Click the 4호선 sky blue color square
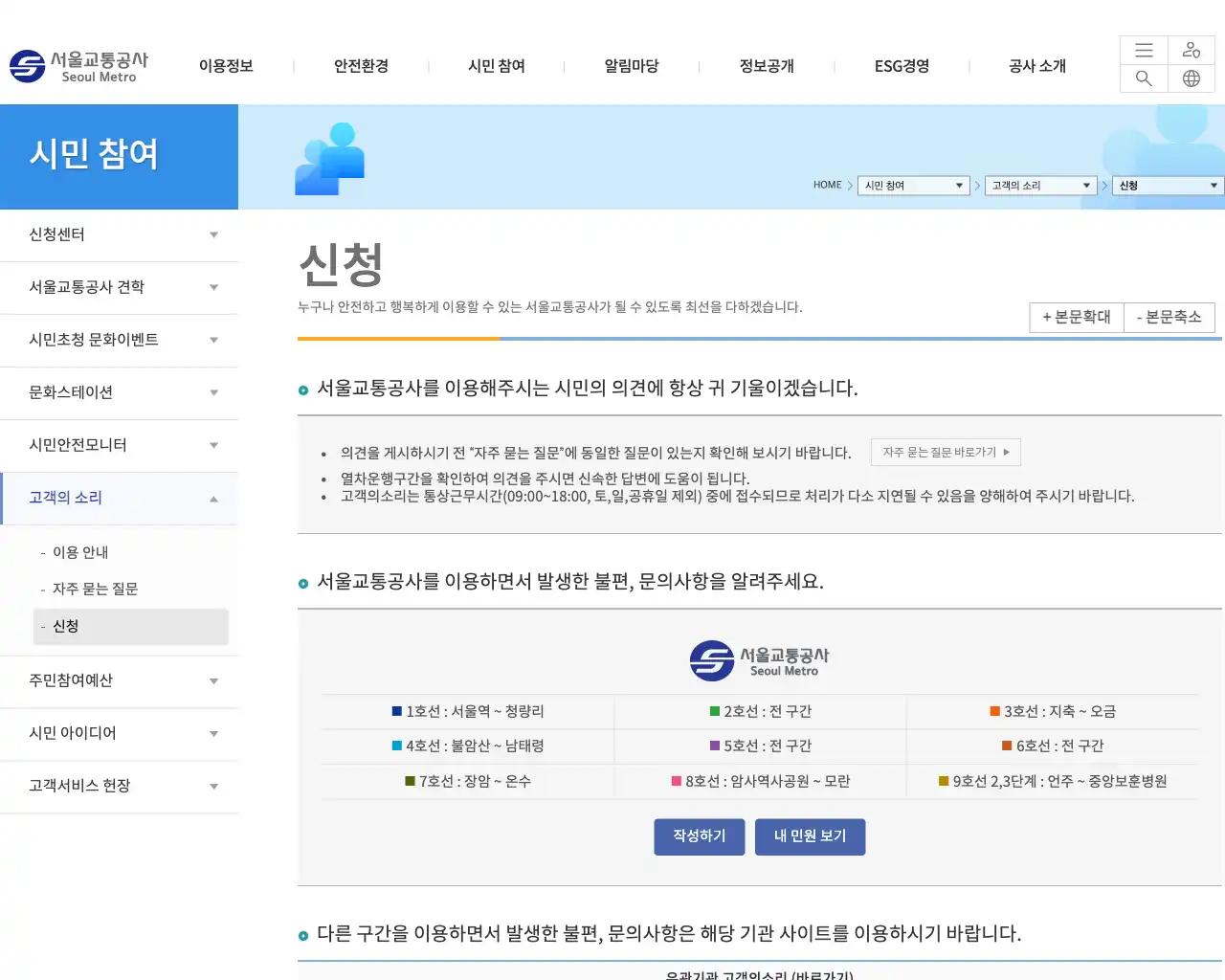 coord(397,746)
